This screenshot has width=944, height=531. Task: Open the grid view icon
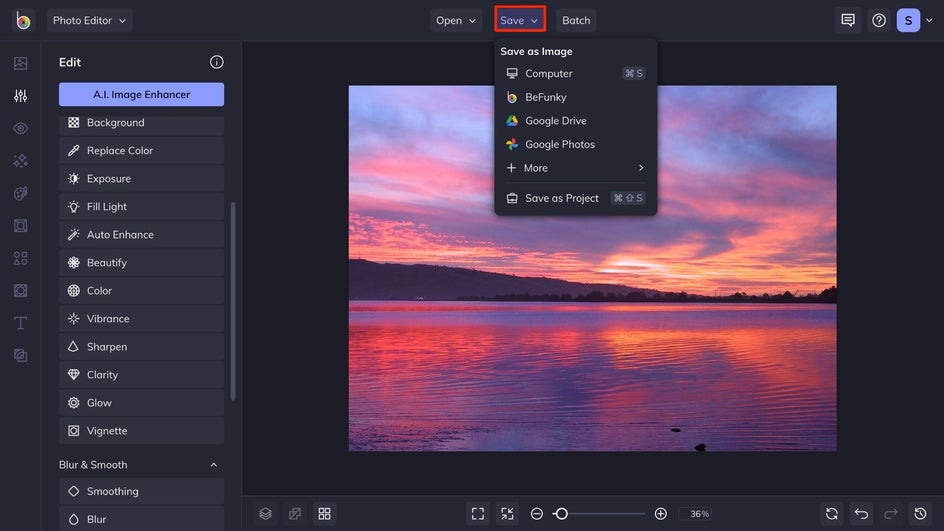pyautogui.click(x=324, y=514)
